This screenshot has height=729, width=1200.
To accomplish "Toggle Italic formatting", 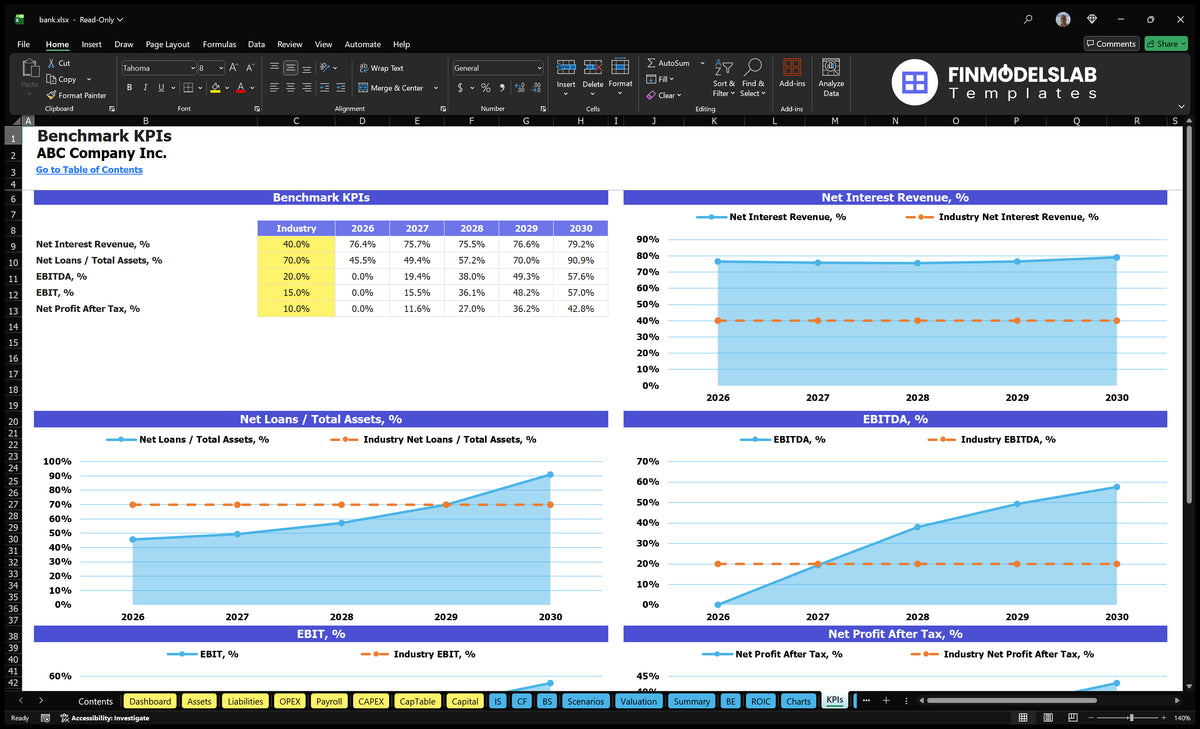I will (145, 88).
